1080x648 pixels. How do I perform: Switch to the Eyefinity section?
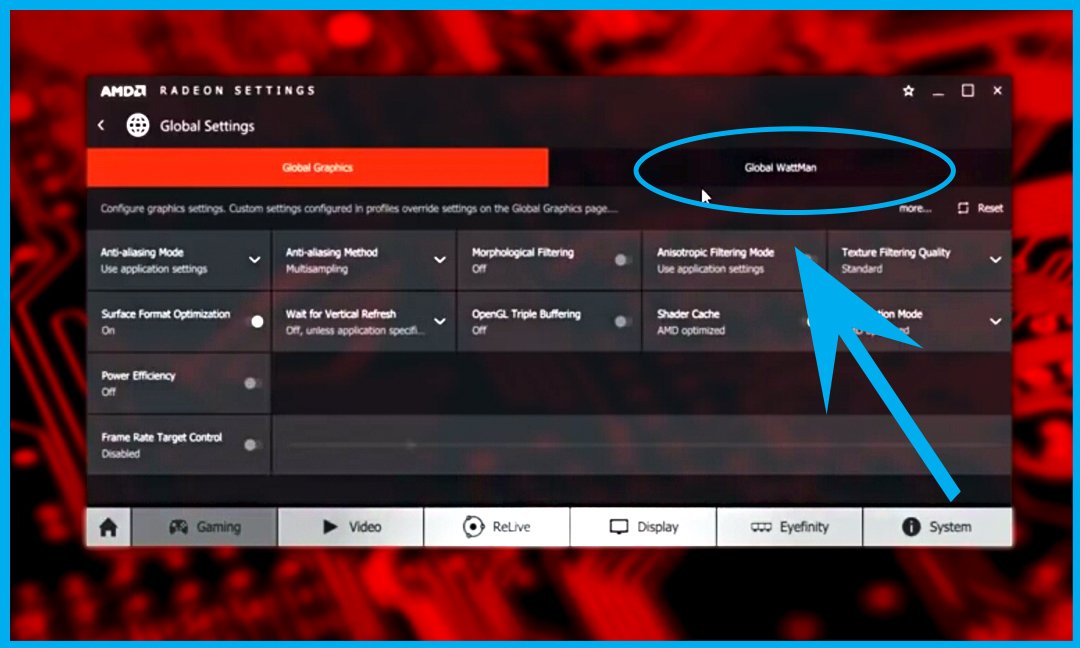790,527
